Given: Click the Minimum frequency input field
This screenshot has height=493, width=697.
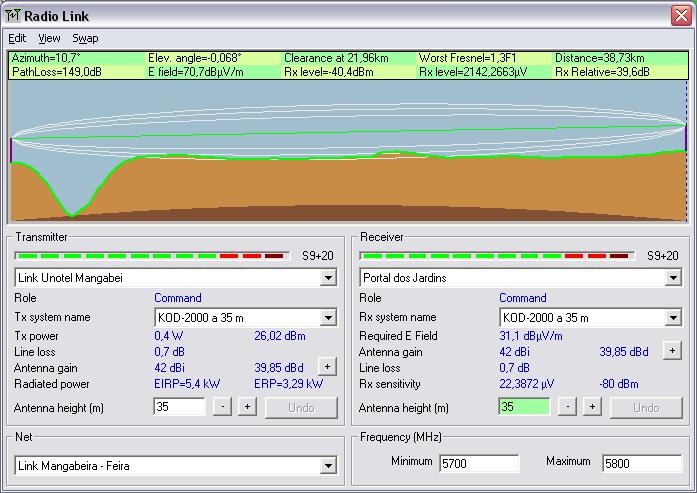Looking at the screenshot, I should coord(479,463).
